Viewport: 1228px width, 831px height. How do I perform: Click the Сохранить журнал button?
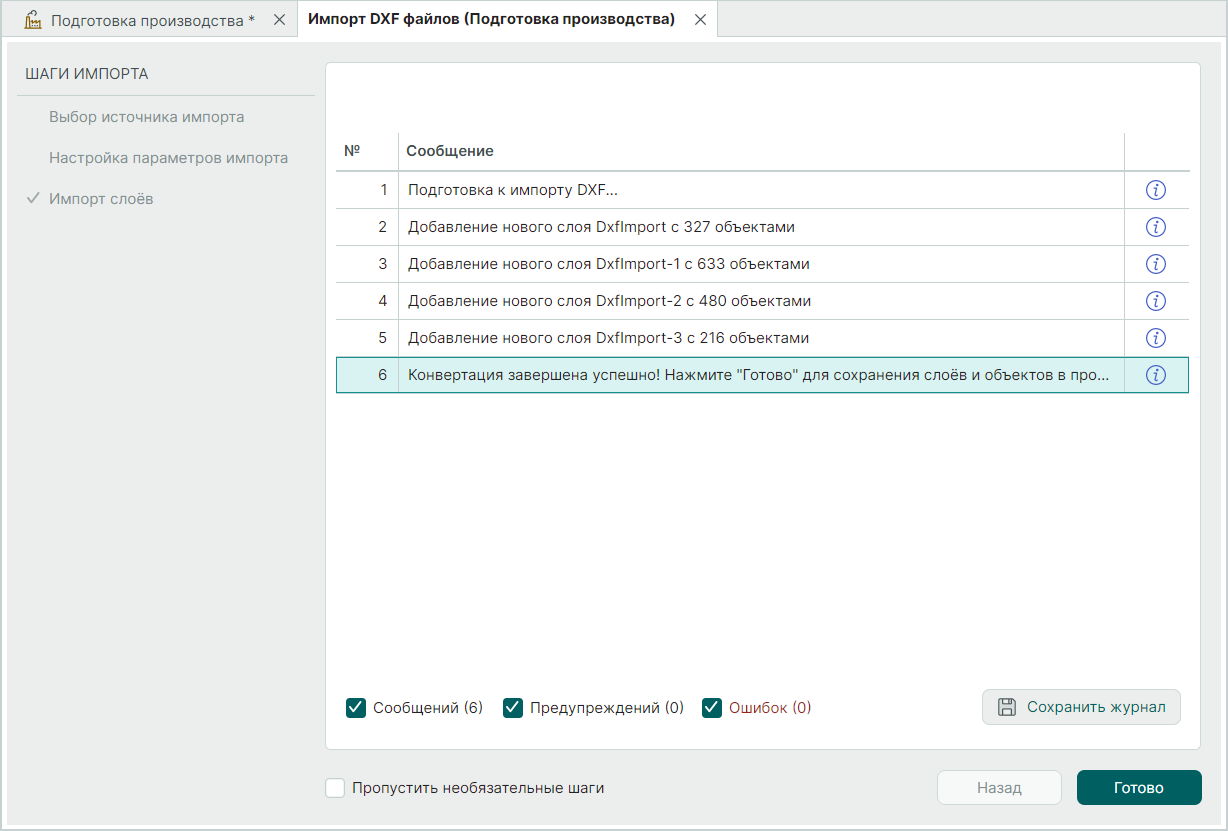click(x=1081, y=707)
